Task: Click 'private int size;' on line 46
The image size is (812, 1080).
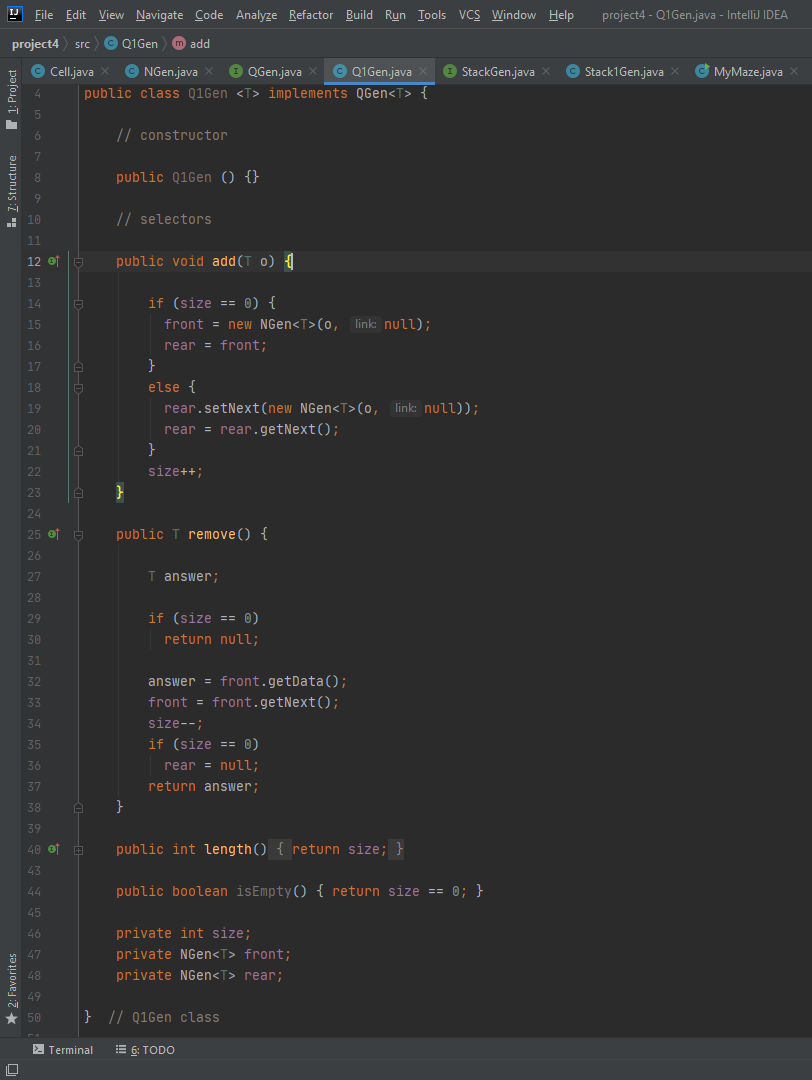Action: (x=183, y=933)
